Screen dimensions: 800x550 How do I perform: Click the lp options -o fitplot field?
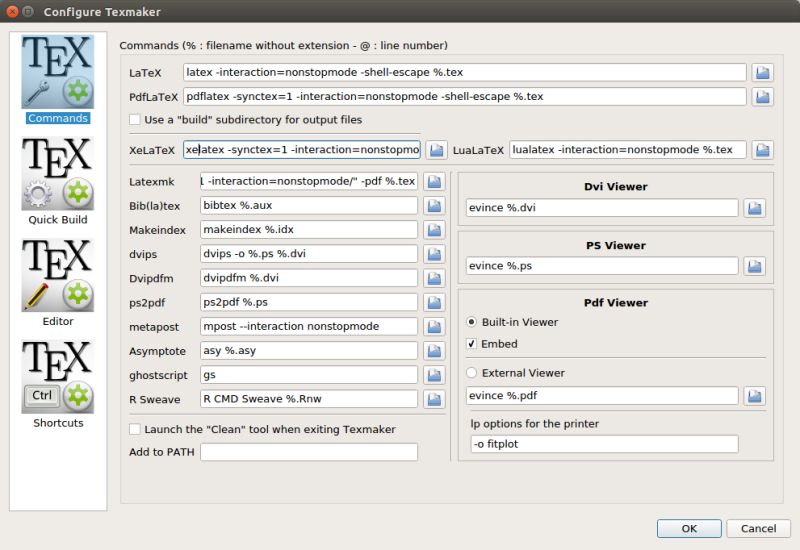click(x=604, y=444)
